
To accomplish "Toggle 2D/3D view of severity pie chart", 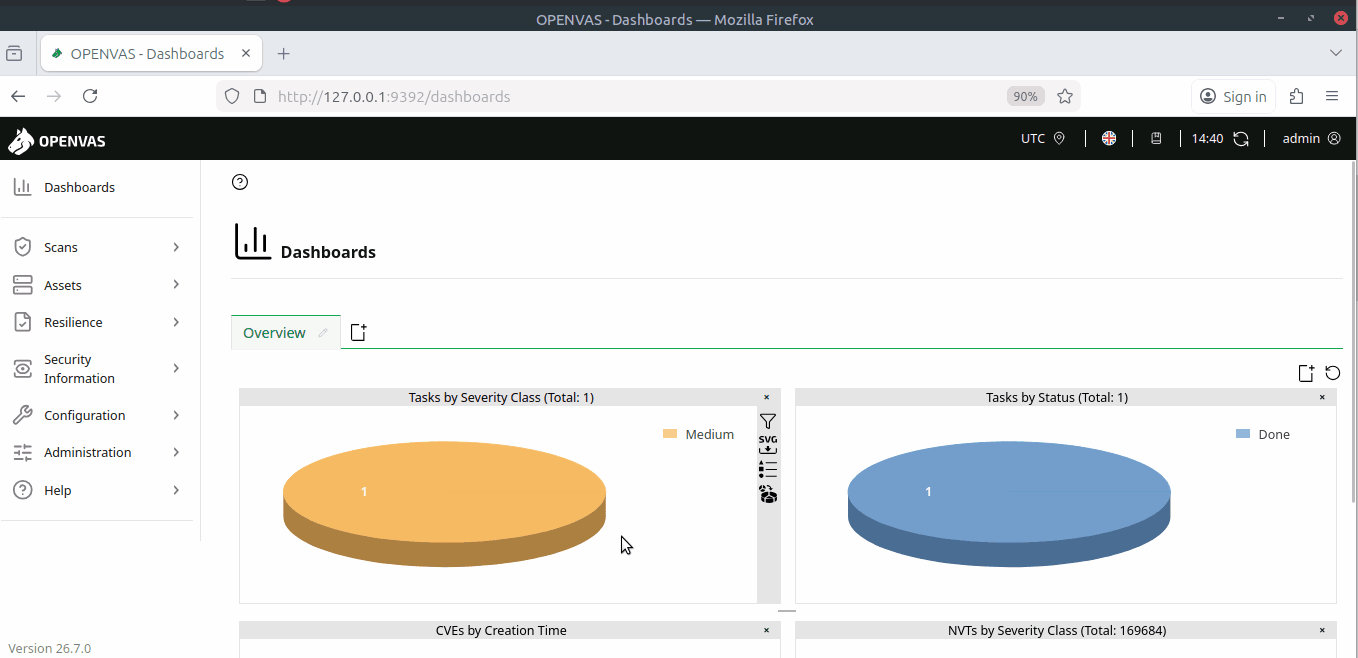I will (768, 494).
